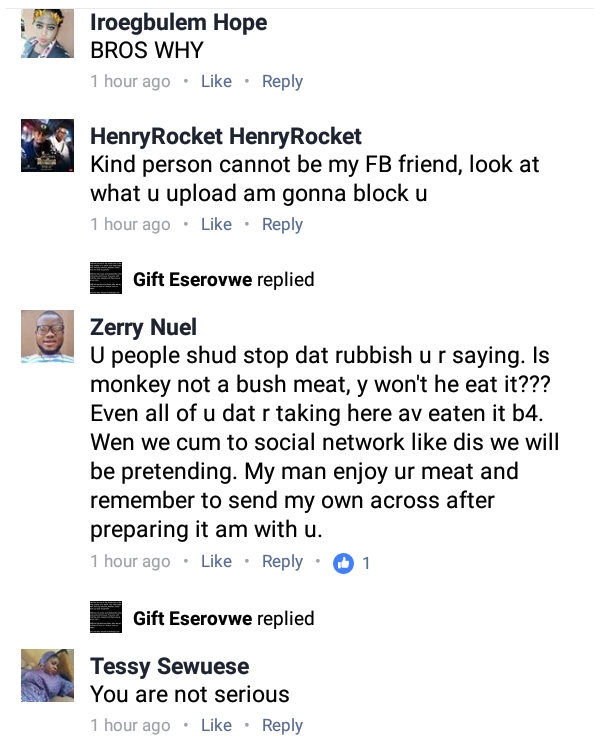Image resolution: width=600 pixels, height=740 pixels.
Task: Like Zerry Nuel's comment
Action: click(x=216, y=561)
